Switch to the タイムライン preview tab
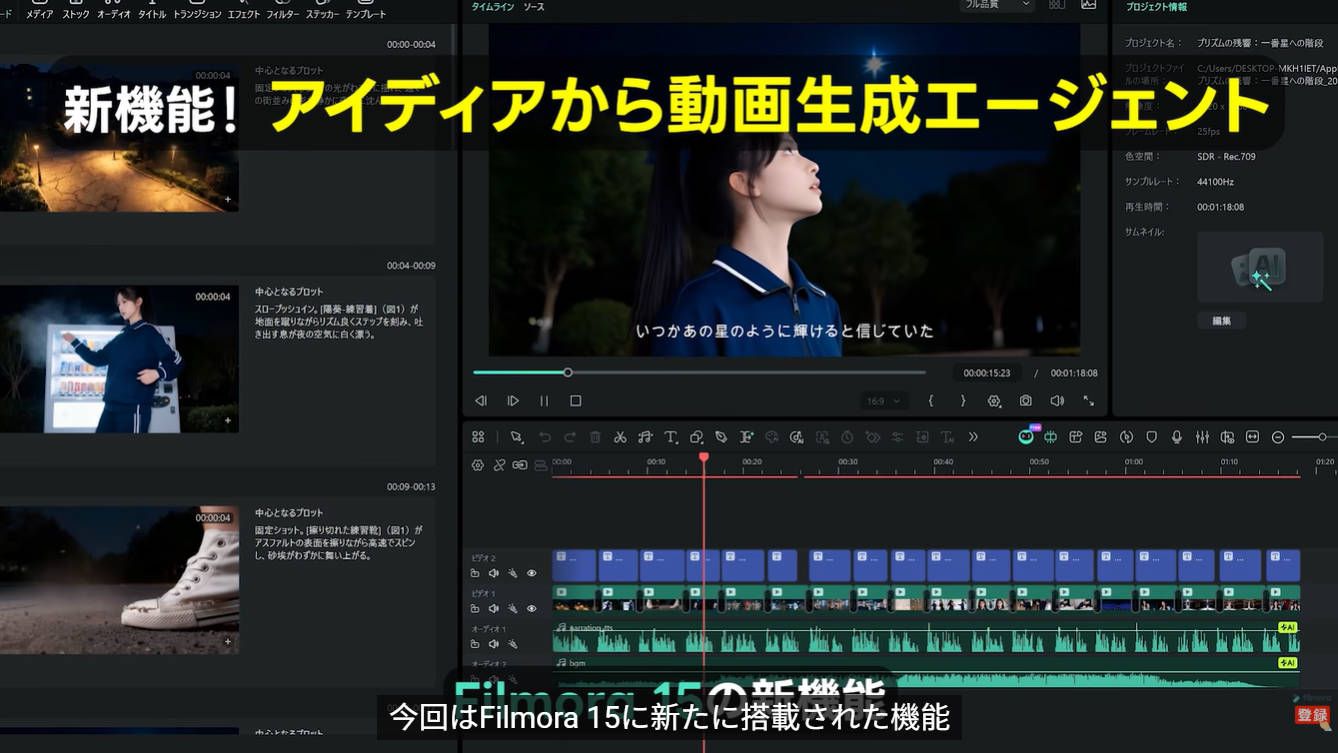The image size is (1338, 753). point(492,7)
